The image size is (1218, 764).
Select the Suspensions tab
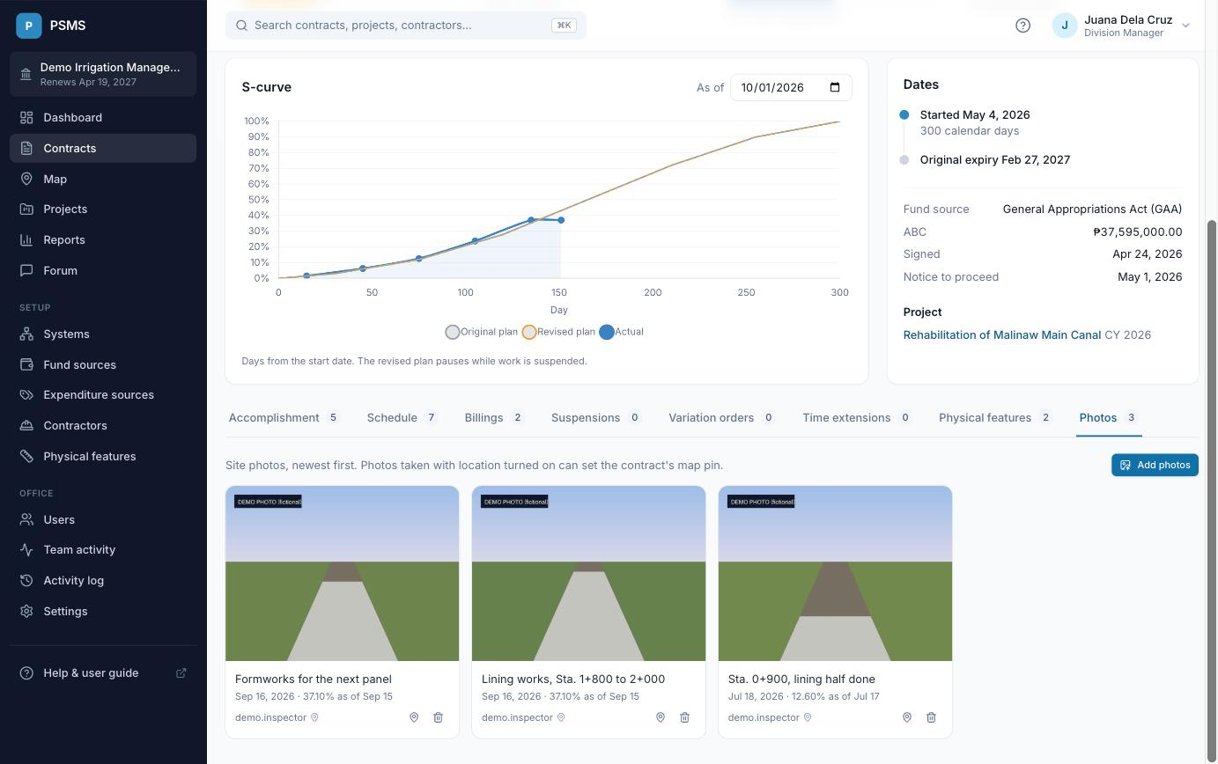pos(596,418)
